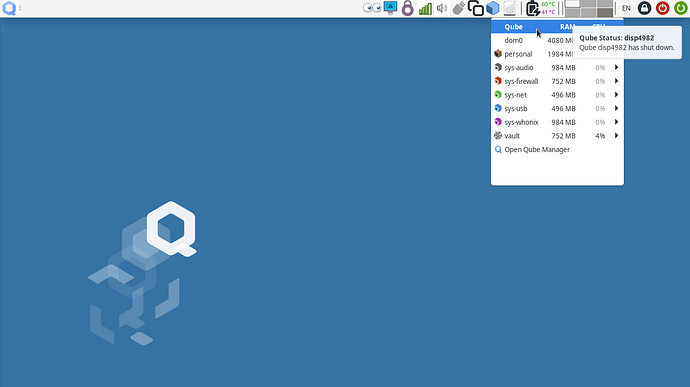
Task: Open the blue monitor display icon
Action: click(x=390, y=8)
